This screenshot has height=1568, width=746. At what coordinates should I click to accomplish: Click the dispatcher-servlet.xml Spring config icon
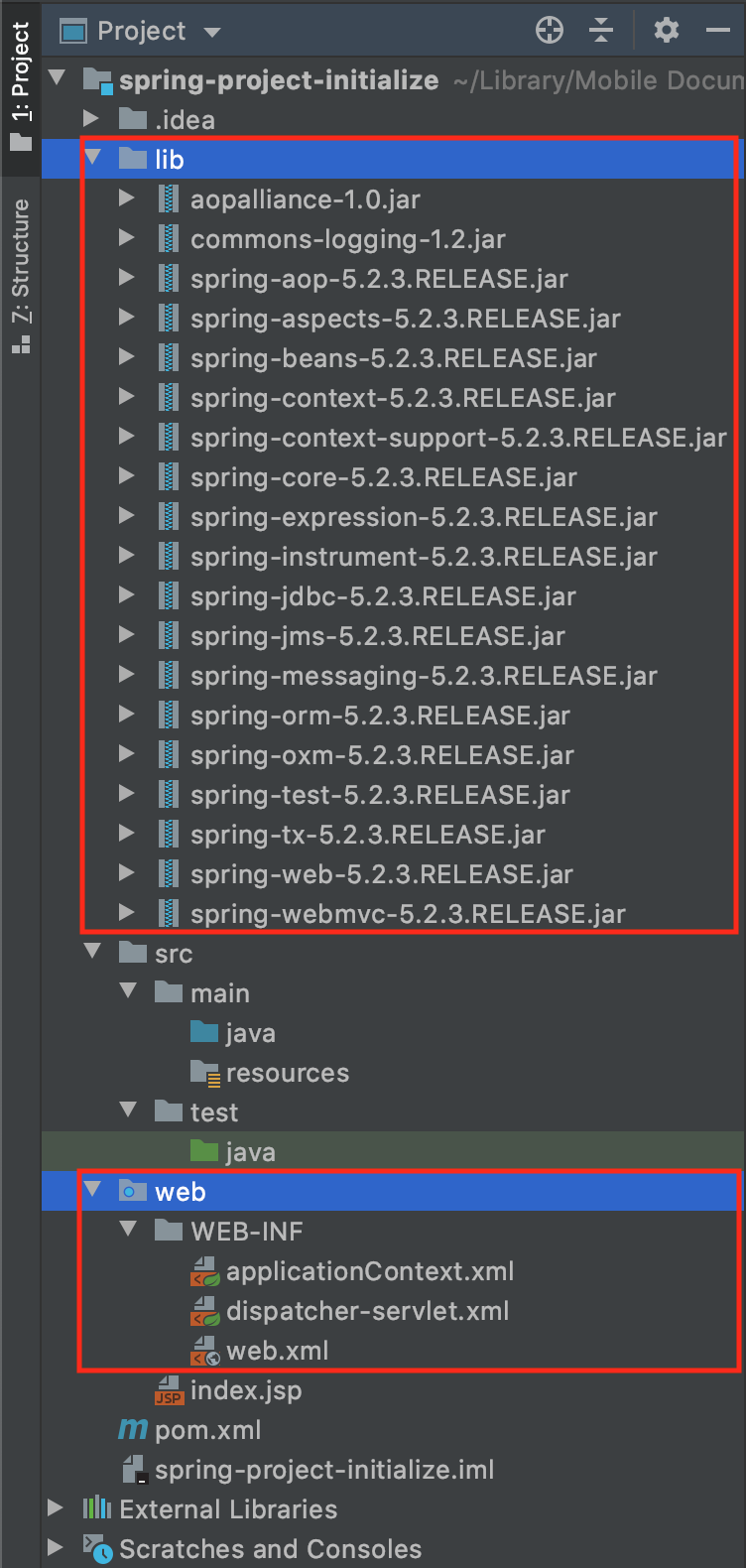[x=205, y=1311]
